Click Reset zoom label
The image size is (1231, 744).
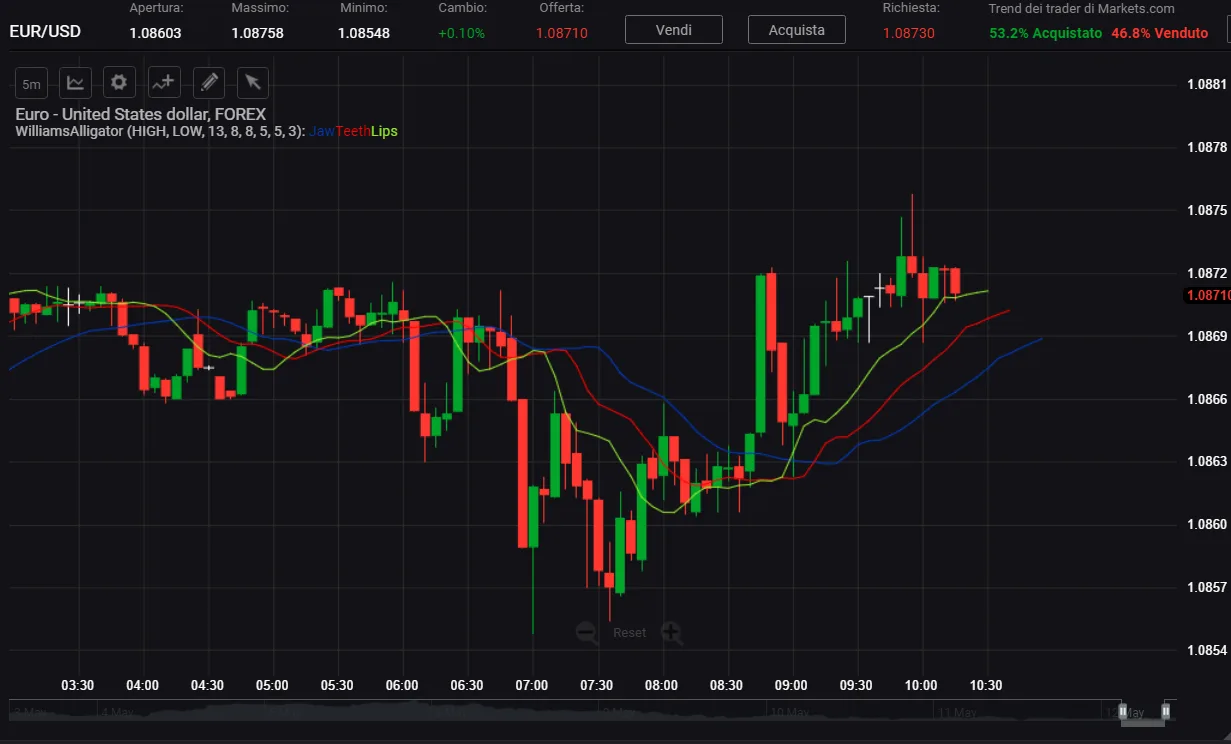[x=630, y=633]
